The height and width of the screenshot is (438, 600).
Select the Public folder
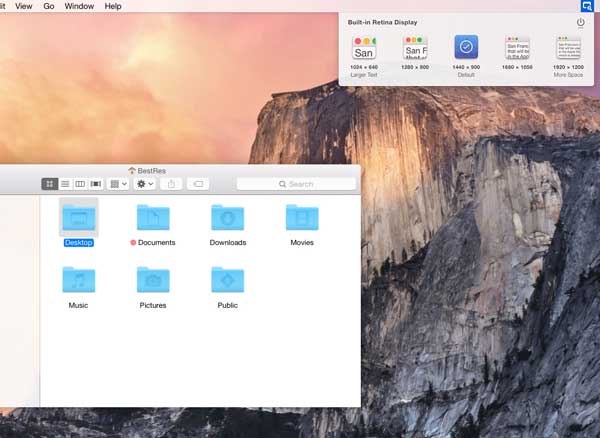click(x=228, y=280)
